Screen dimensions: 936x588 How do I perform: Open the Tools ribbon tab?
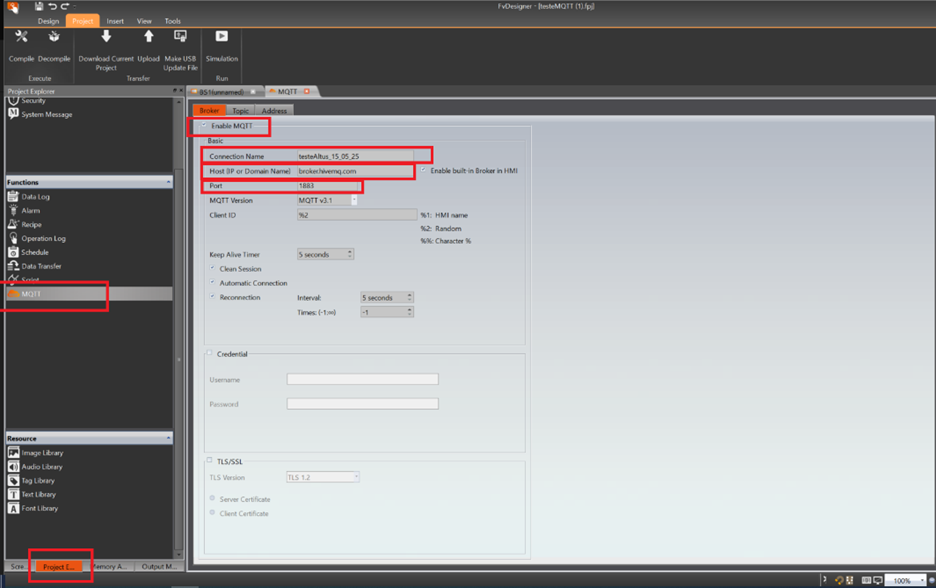tap(173, 21)
